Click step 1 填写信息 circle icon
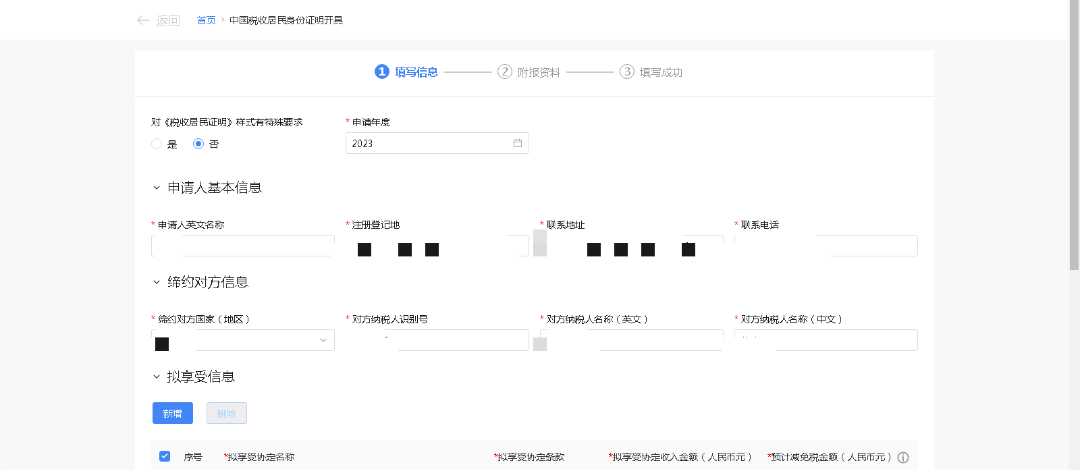Image resolution: width=1080 pixels, height=471 pixels. [381, 72]
